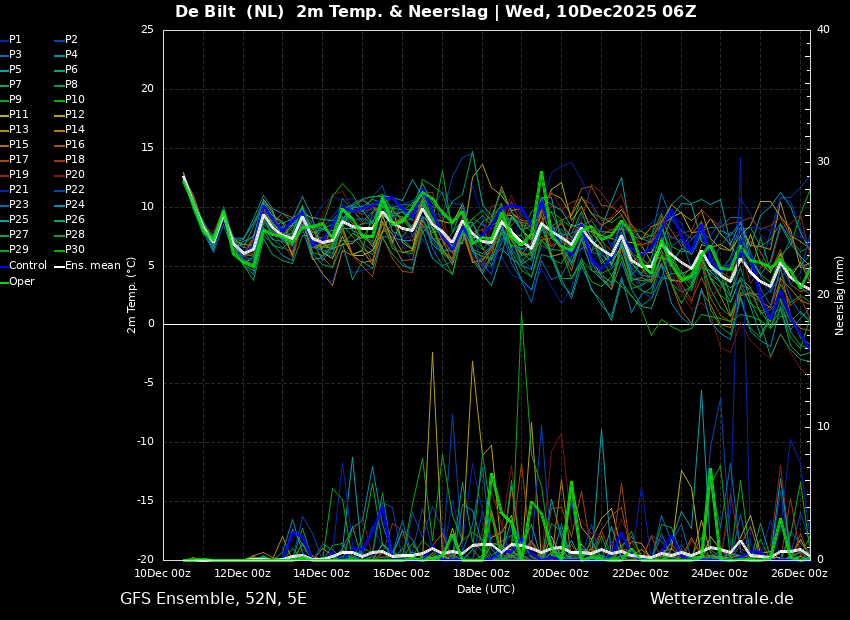Click the GFS Ensemble, 52N, 5E caption

[213, 599]
